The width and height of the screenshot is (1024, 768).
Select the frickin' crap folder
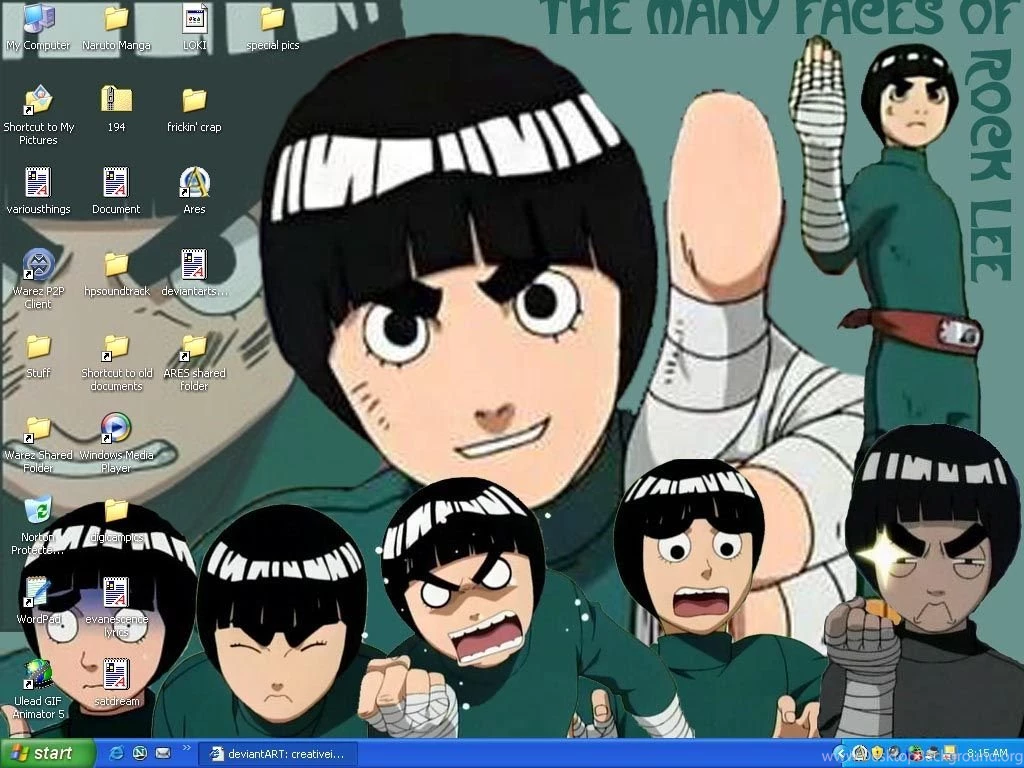194,108
